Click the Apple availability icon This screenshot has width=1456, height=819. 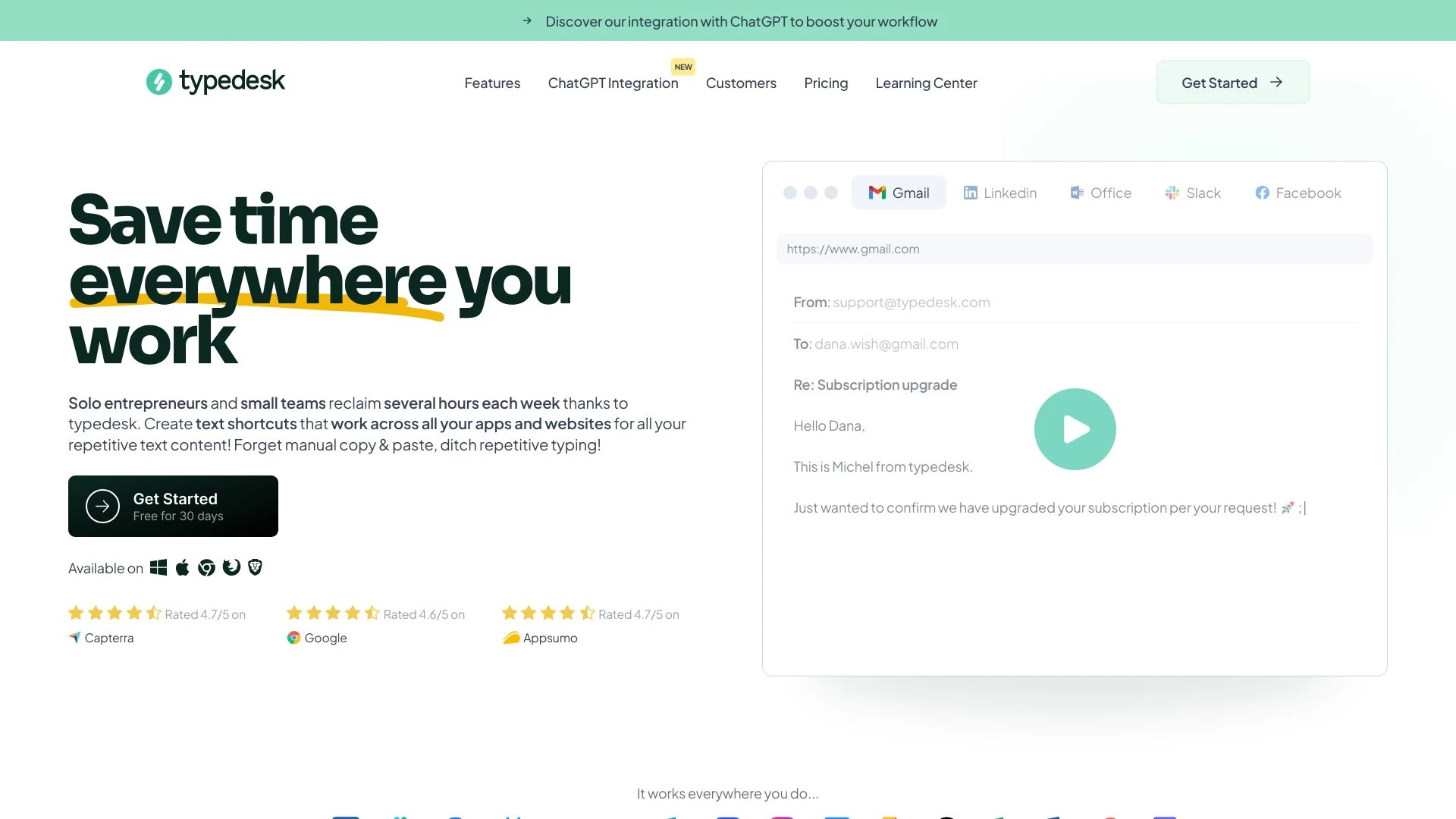(182, 568)
